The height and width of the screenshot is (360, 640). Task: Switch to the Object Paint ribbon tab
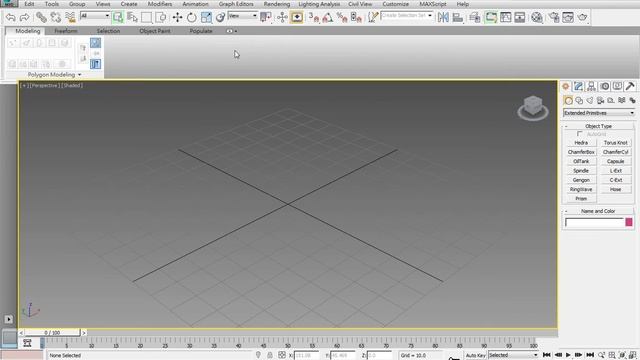(x=155, y=31)
